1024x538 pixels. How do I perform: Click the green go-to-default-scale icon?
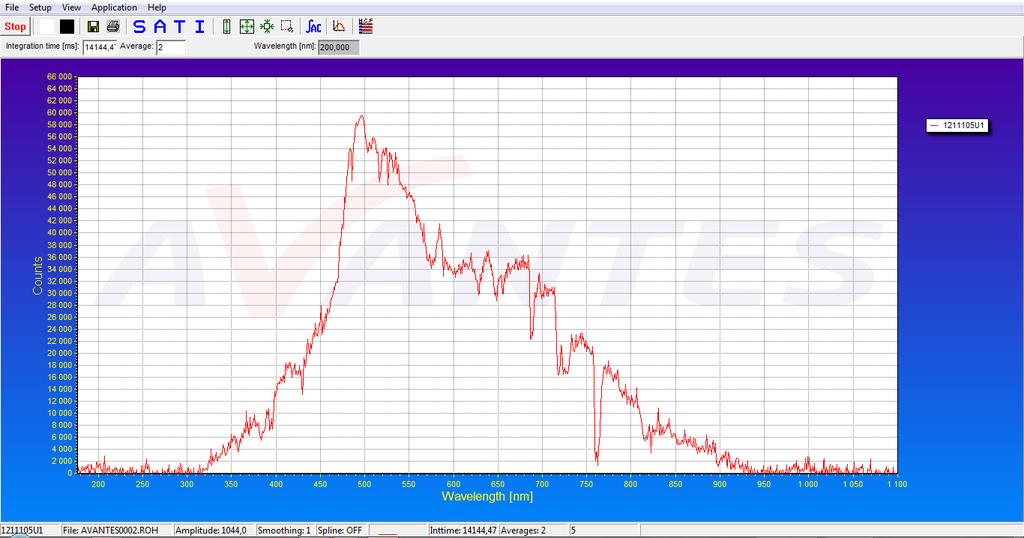(x=266, y=27)
